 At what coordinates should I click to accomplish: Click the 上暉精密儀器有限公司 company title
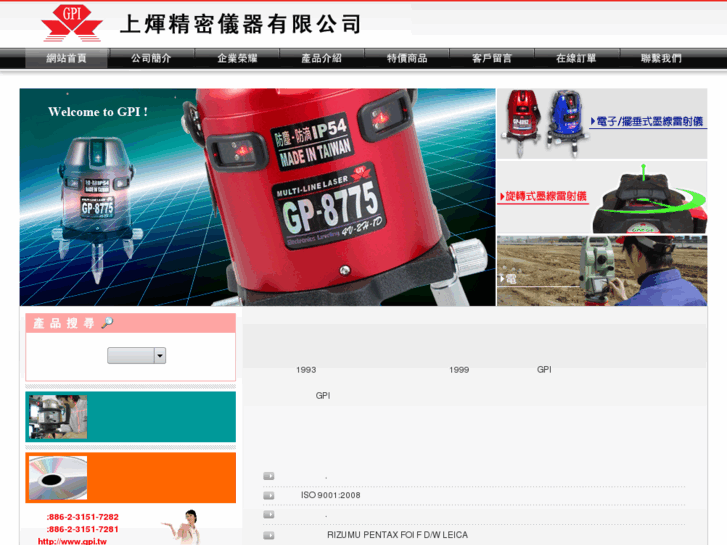click(240, 24)
